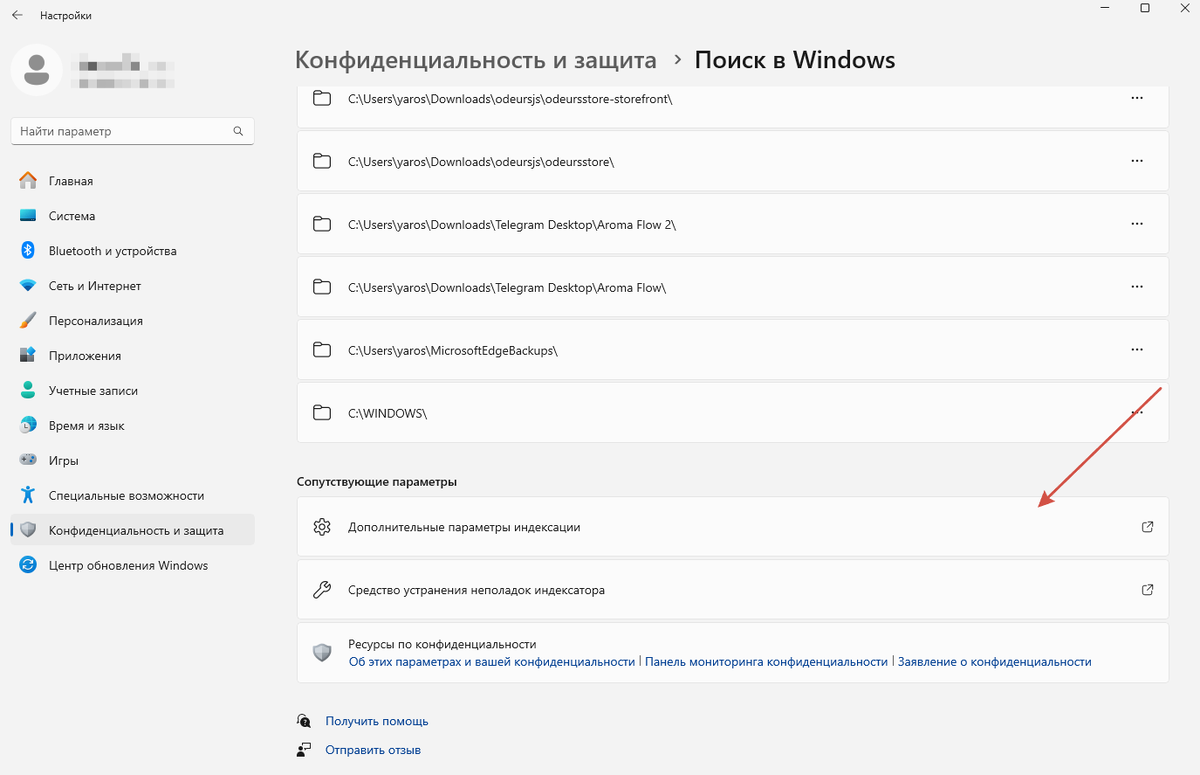1200x775 pixels.
Task: Click the search magnifier in Найти параметр
Action: 238,131
